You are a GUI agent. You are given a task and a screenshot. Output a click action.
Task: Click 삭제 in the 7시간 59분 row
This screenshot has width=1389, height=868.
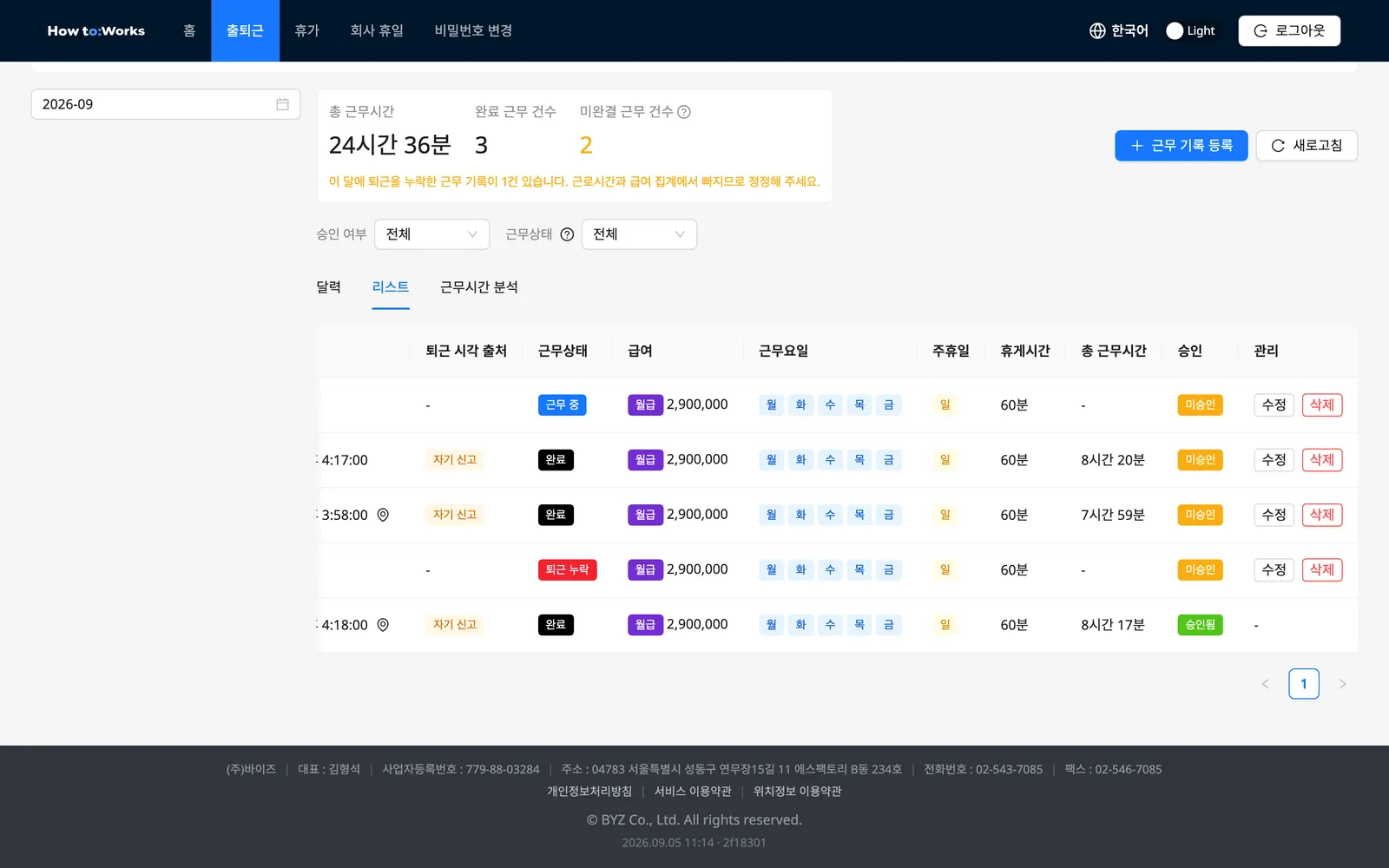point(1322,515)
